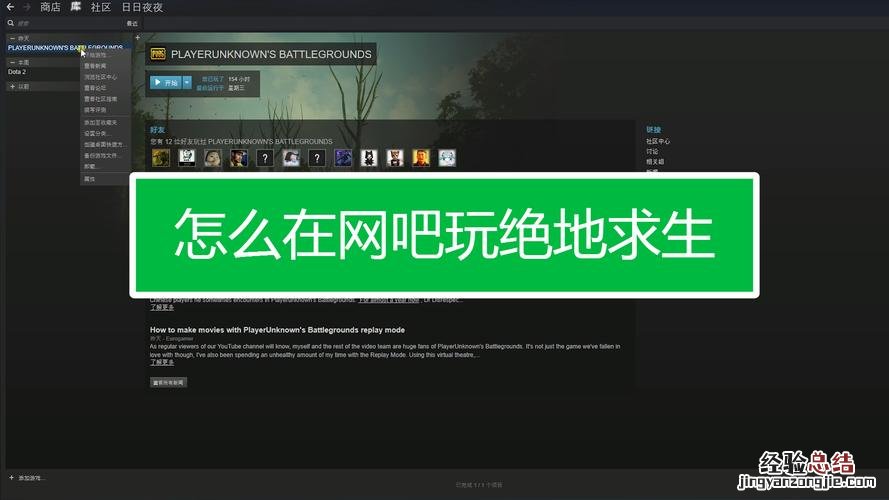Go back with the left arrow

pyautogui.click(x=10, y=7)
